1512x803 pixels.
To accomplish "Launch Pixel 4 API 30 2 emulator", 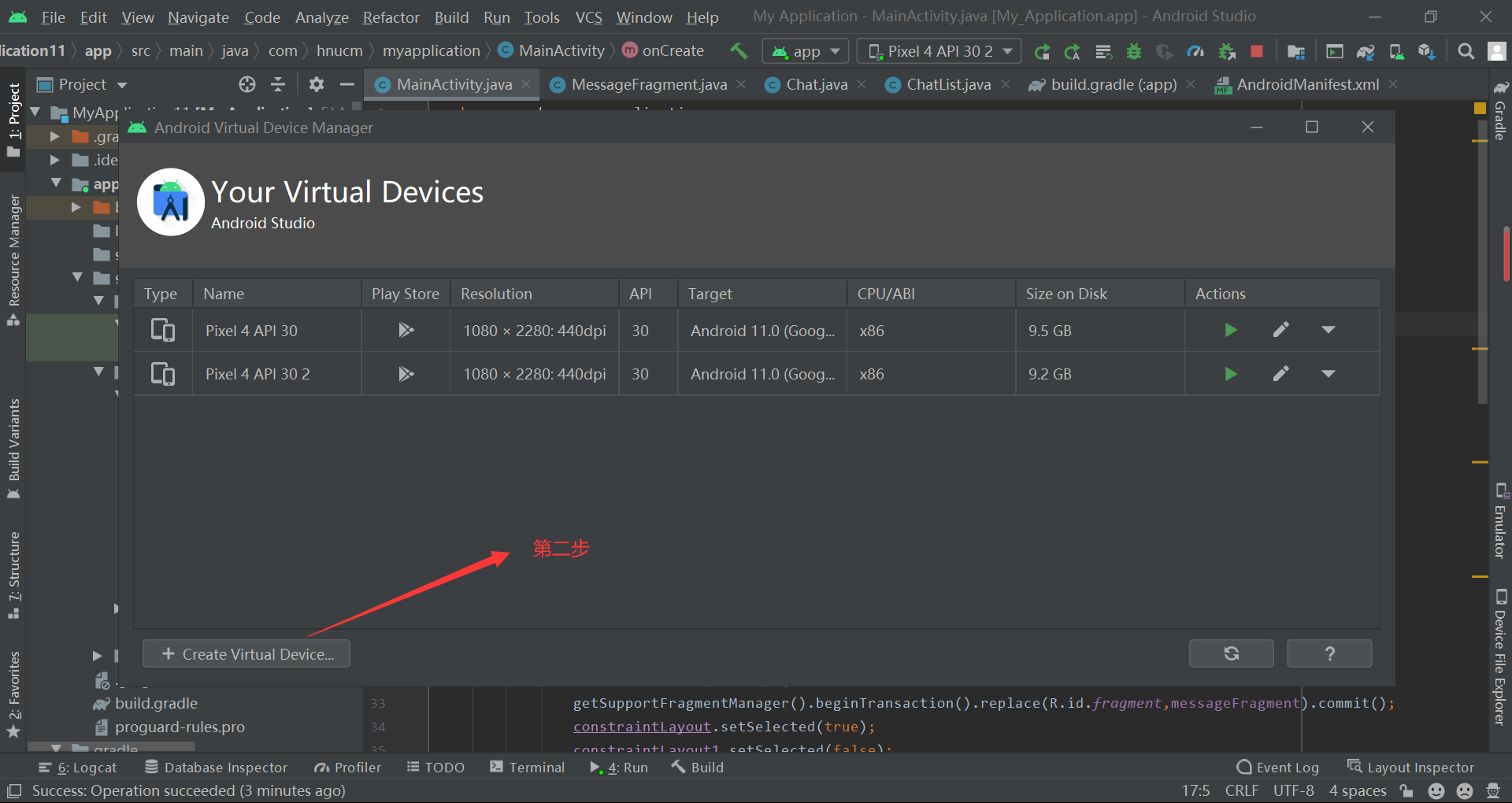I will [x=1231, y=374].
